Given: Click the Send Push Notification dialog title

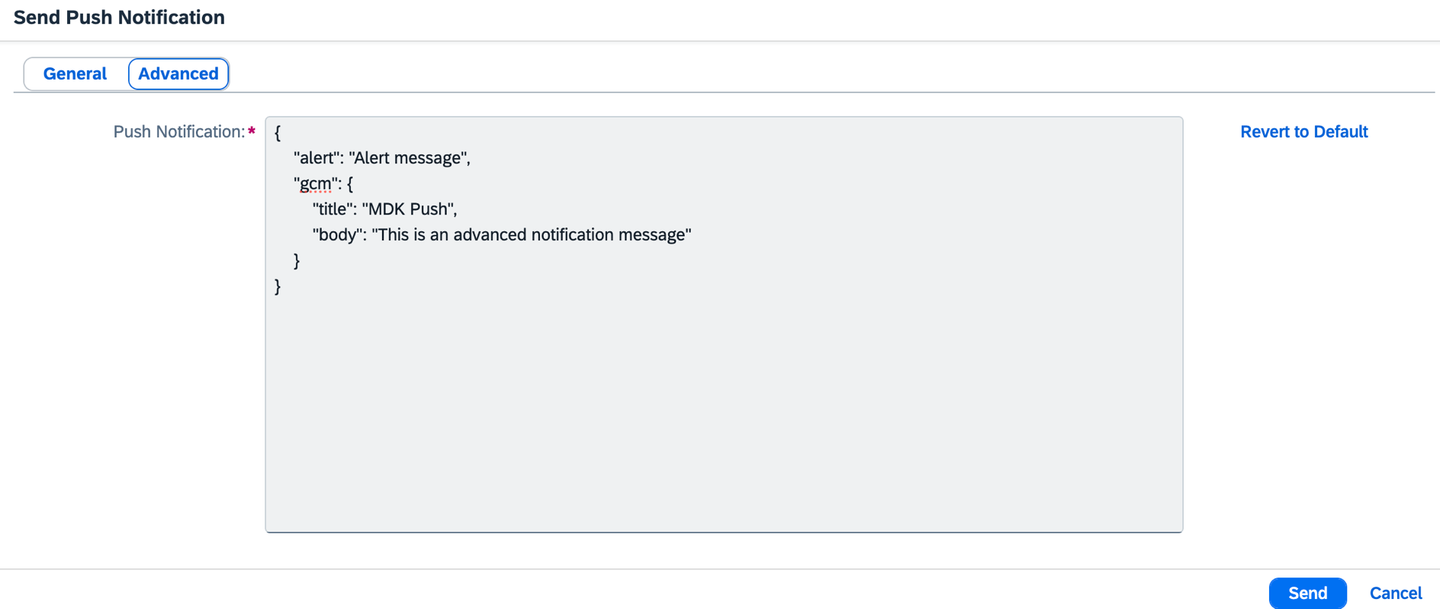Looking at the screenshot, I should click(x=119, y=18).
